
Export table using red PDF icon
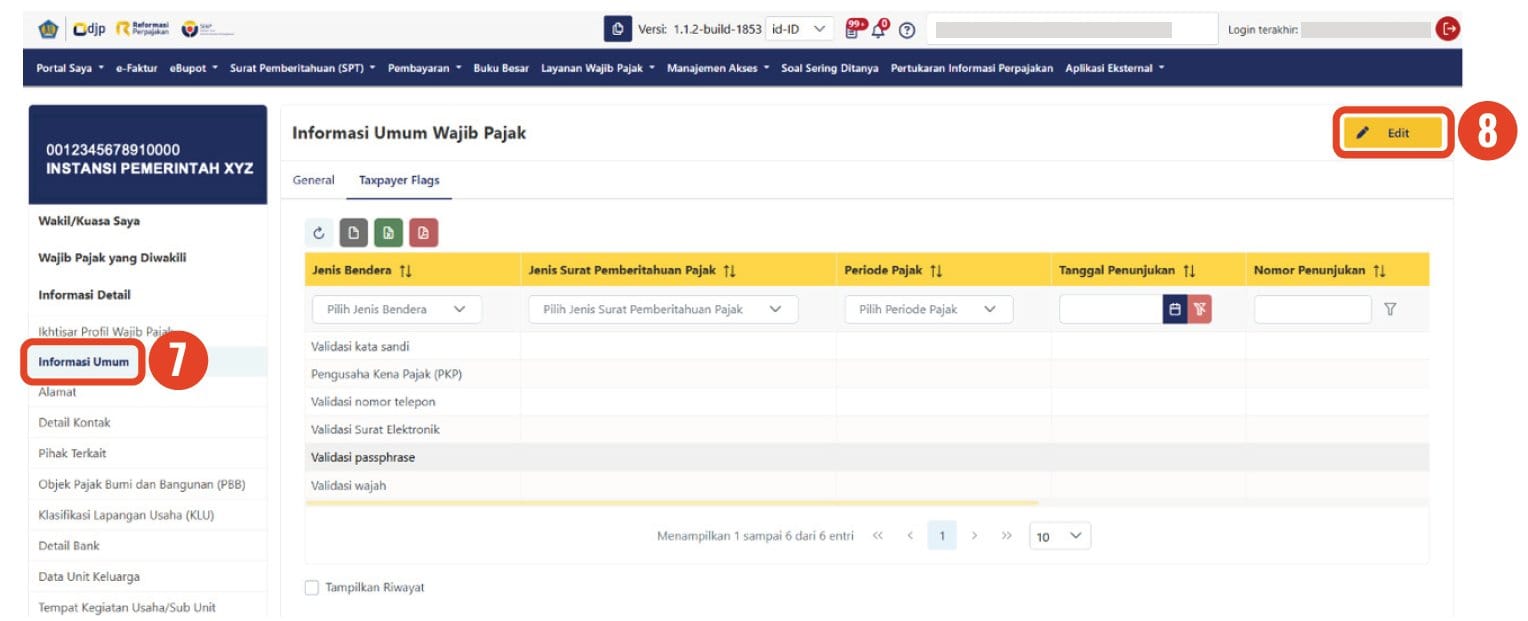(x=423, y=233)
